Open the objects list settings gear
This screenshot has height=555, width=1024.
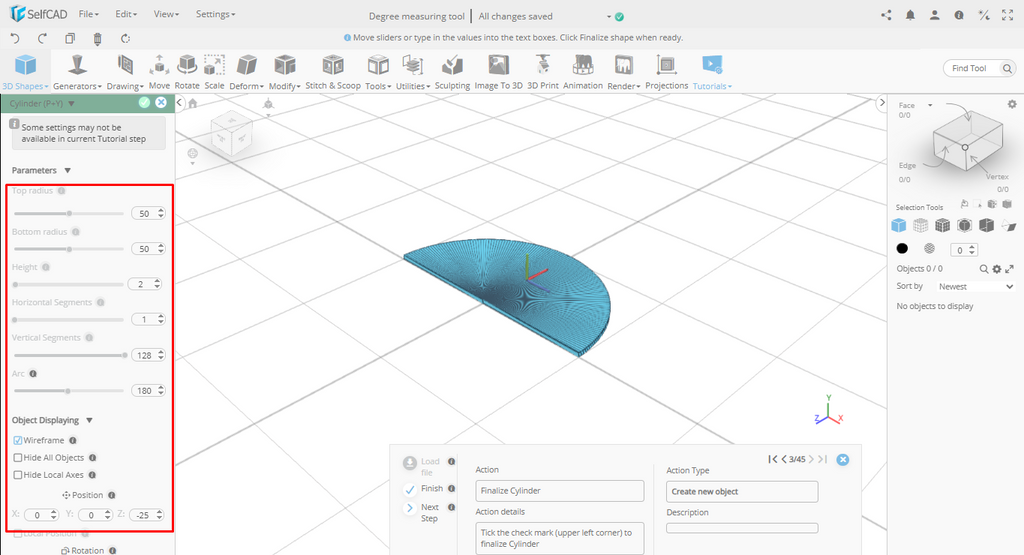[x=997, y=269]
